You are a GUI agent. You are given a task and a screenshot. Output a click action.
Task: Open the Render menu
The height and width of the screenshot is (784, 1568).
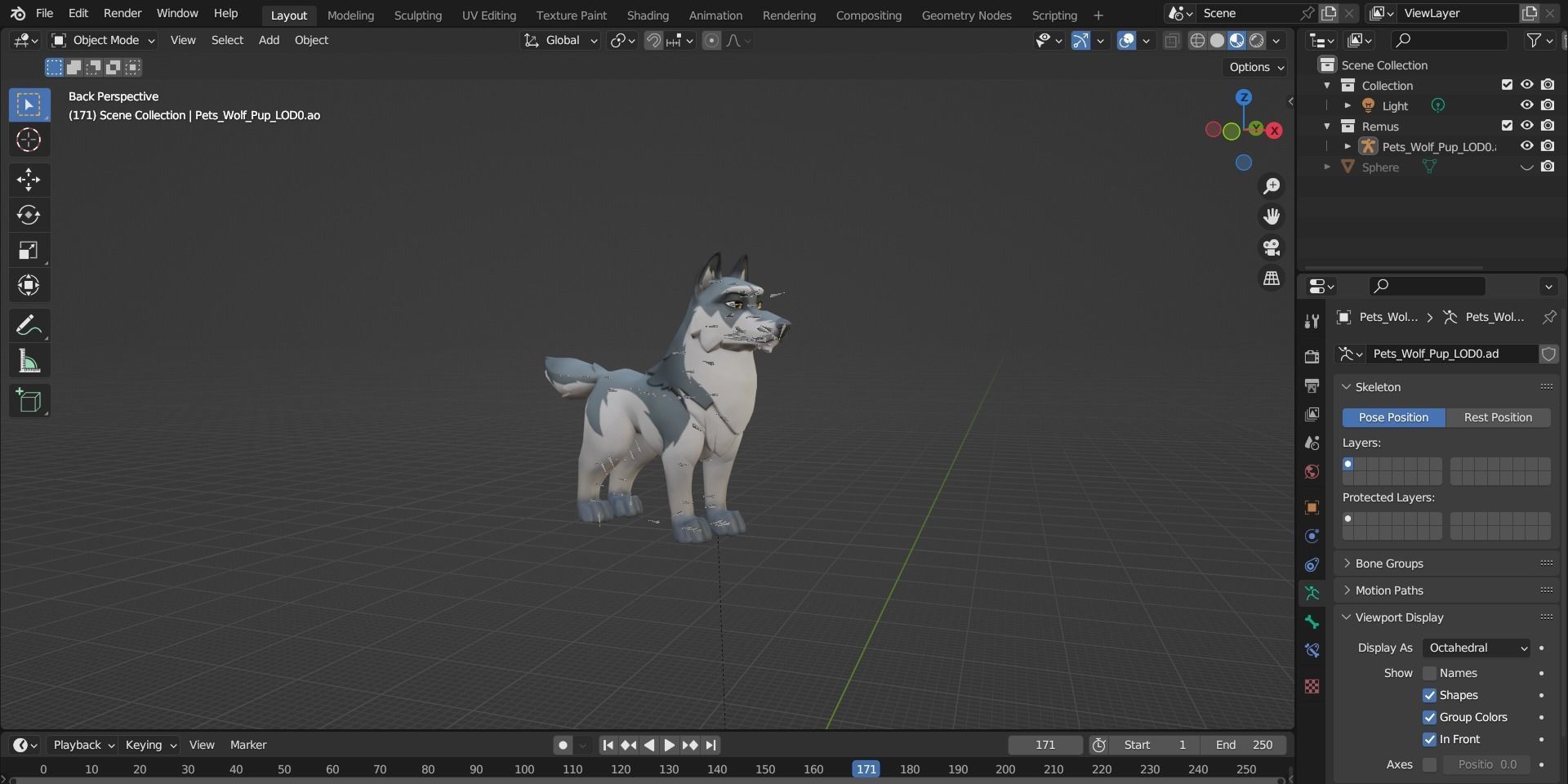tap(122, 14)
